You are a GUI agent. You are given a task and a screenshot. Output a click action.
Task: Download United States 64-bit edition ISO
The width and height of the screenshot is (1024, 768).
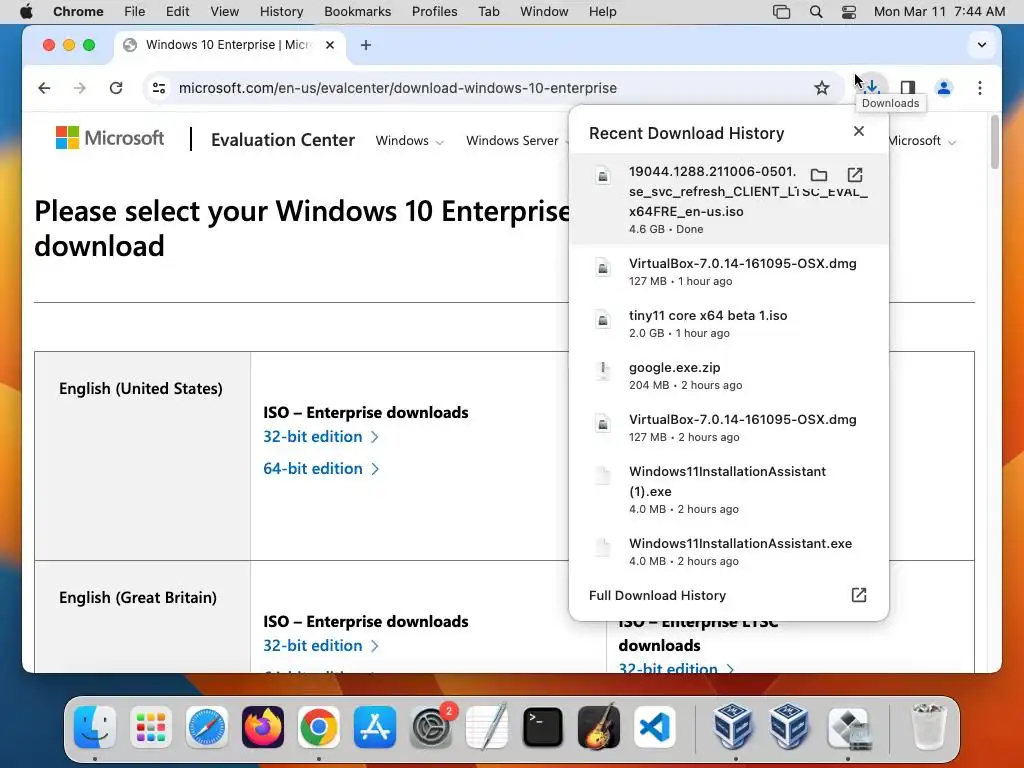[x=321, y=468]
